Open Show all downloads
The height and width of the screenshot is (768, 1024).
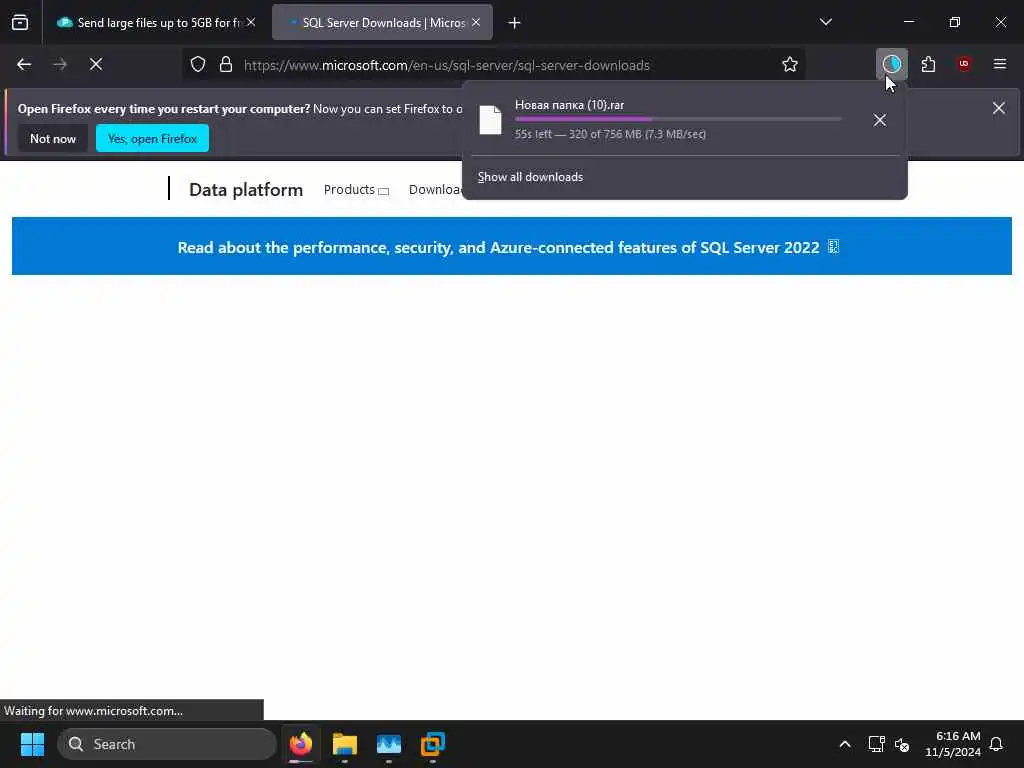(x=530, y=177)
